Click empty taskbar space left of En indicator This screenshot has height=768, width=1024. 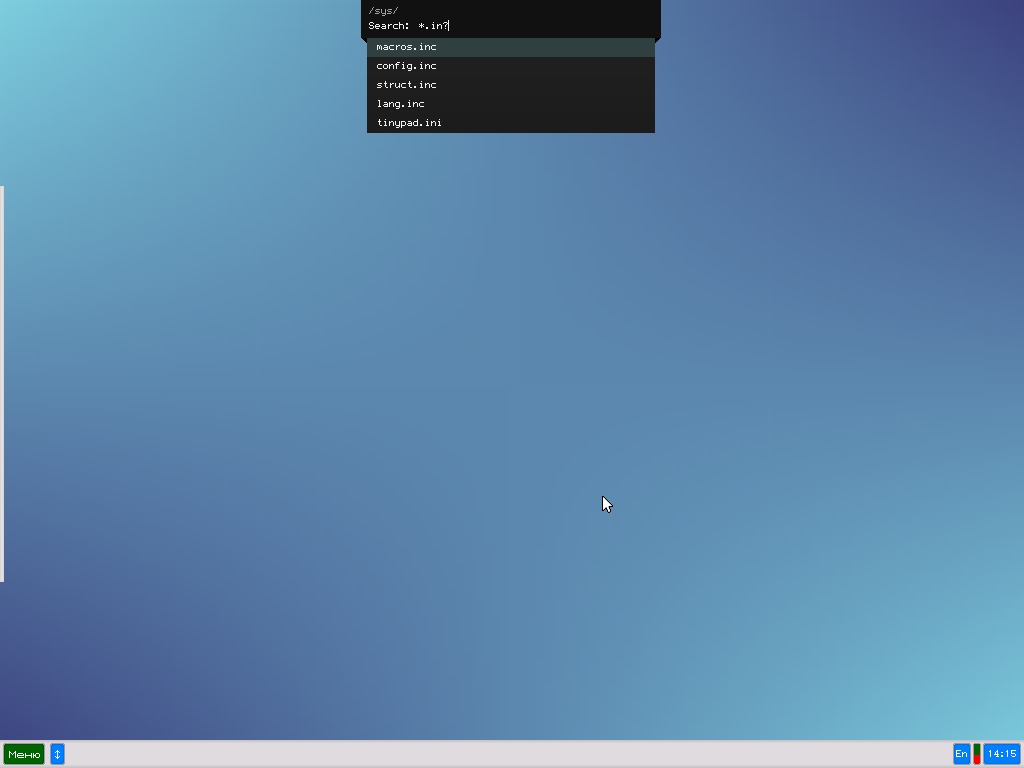coord(800,754)
